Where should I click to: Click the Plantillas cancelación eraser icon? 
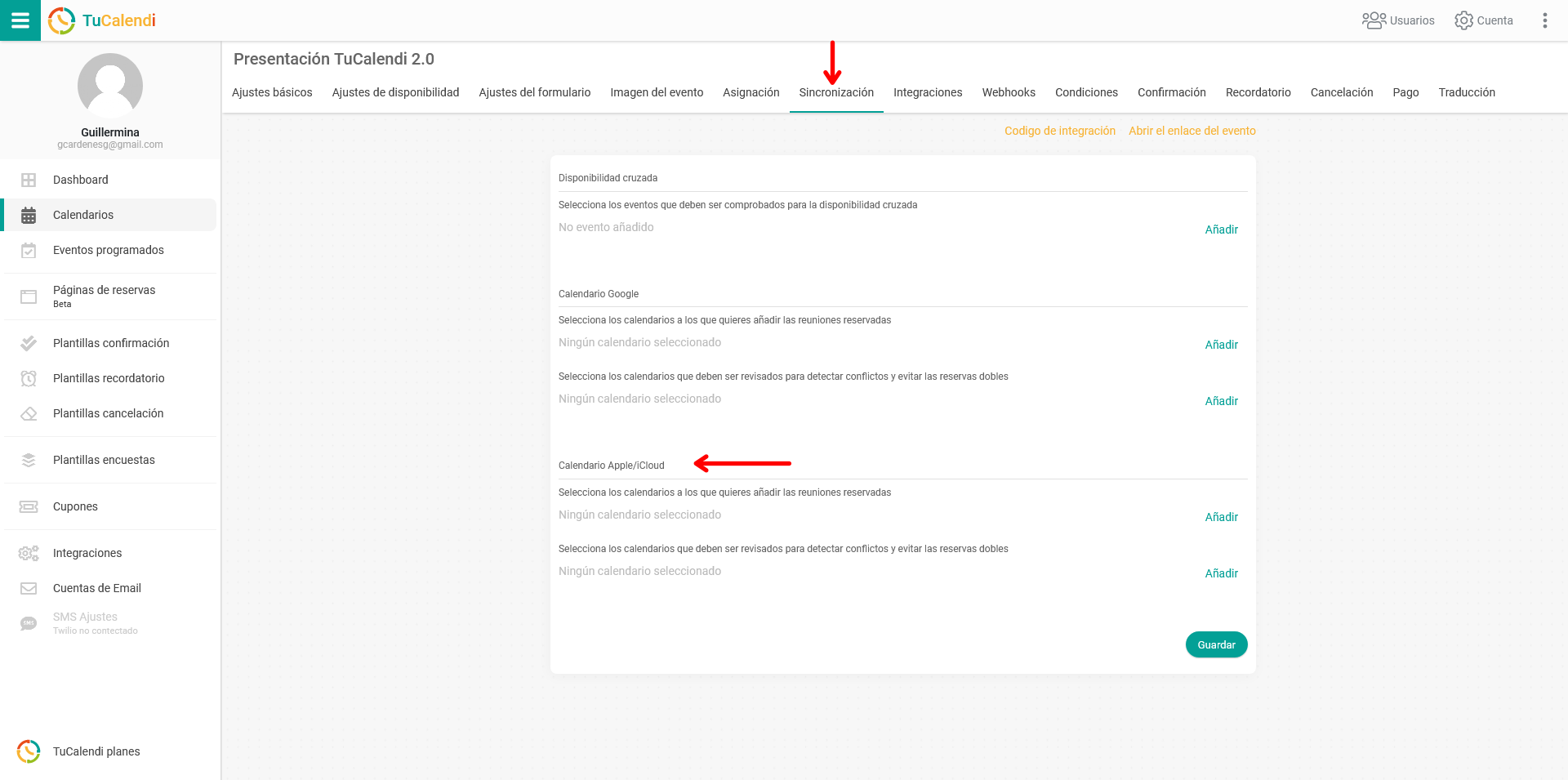click(29, 413)
